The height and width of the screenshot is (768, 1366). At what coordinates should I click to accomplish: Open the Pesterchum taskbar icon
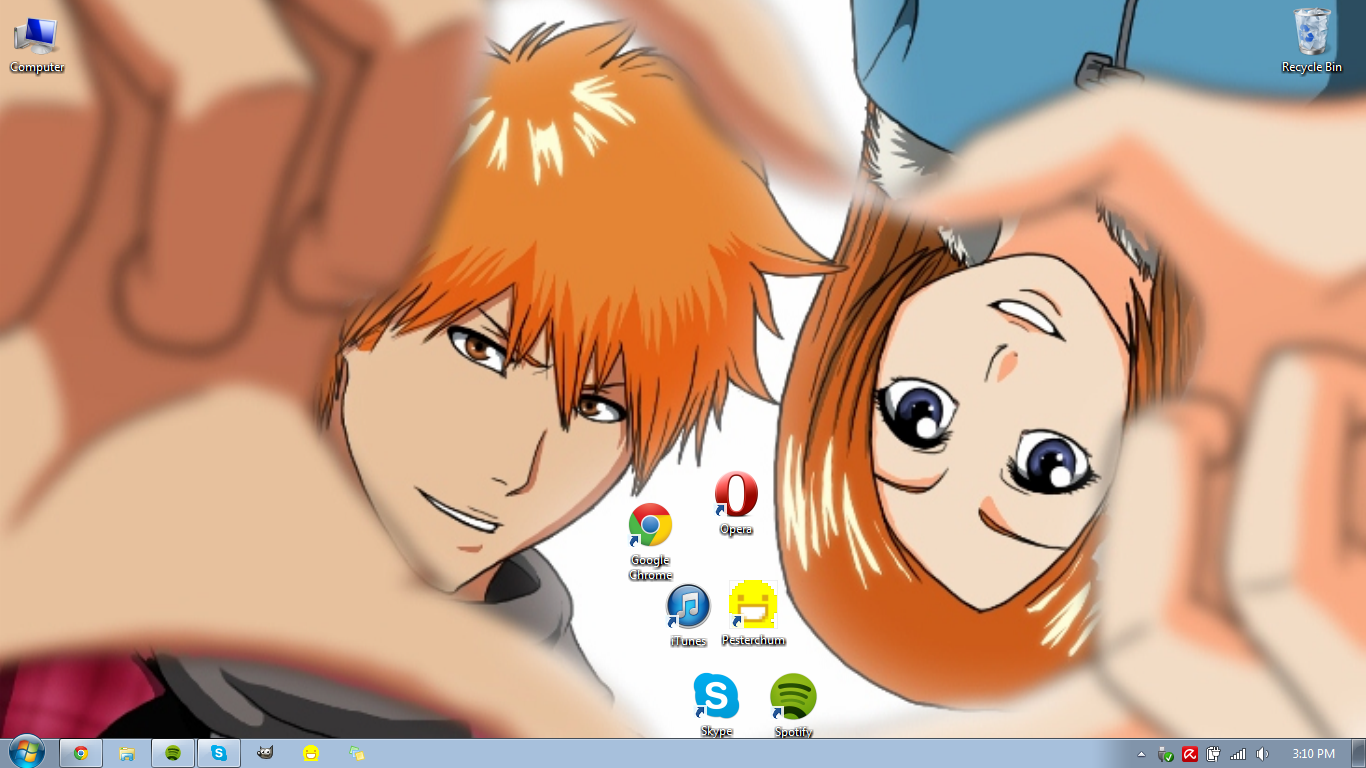311,752
